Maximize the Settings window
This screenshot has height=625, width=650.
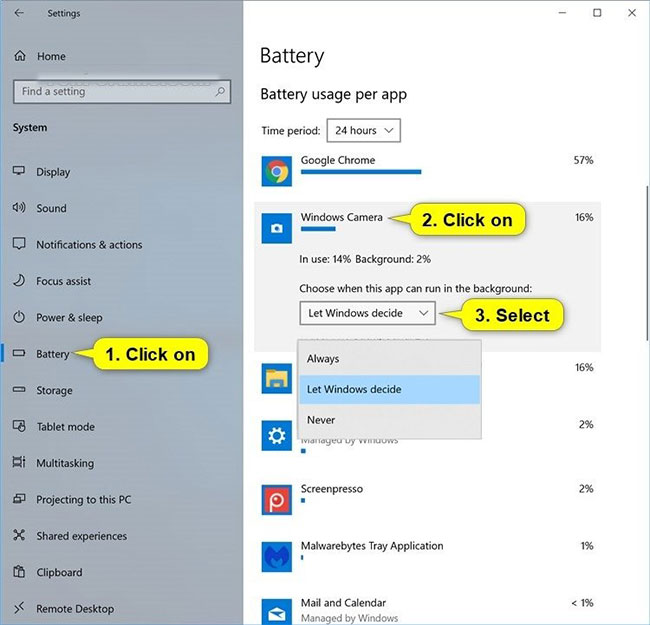[597, 13]
